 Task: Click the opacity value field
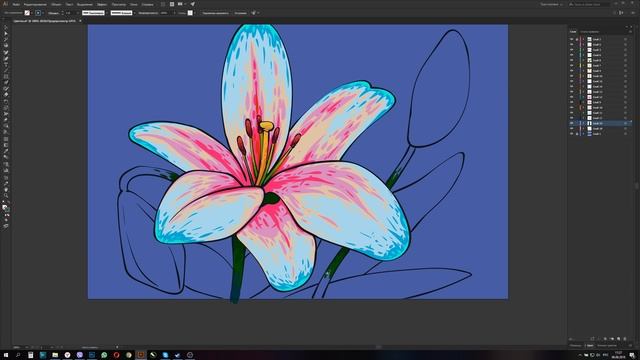tap(164, 13)
